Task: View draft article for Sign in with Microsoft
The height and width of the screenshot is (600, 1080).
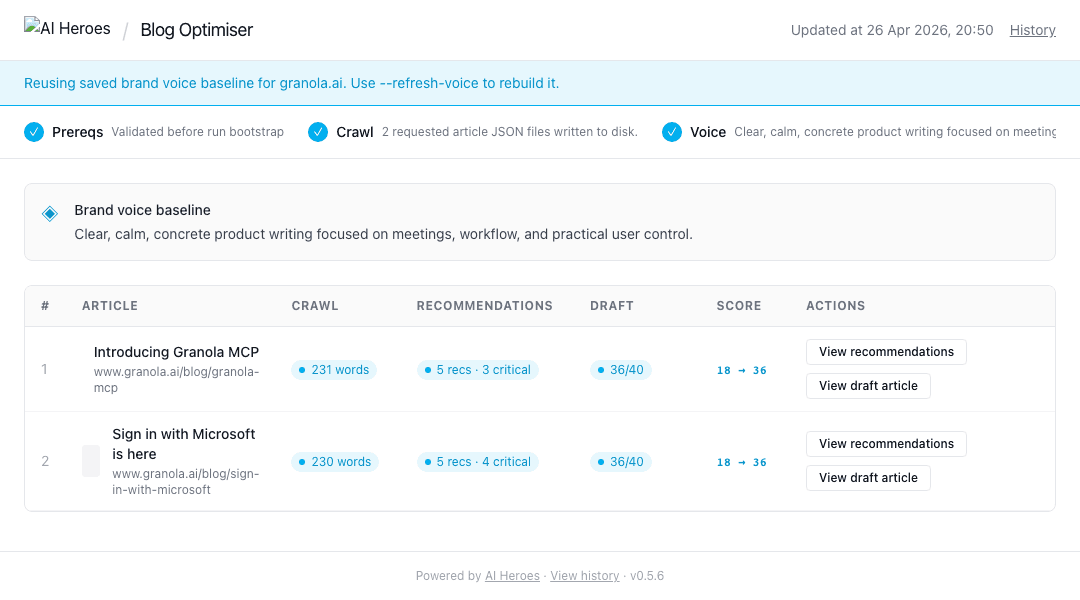Action: tap(868, 478)
